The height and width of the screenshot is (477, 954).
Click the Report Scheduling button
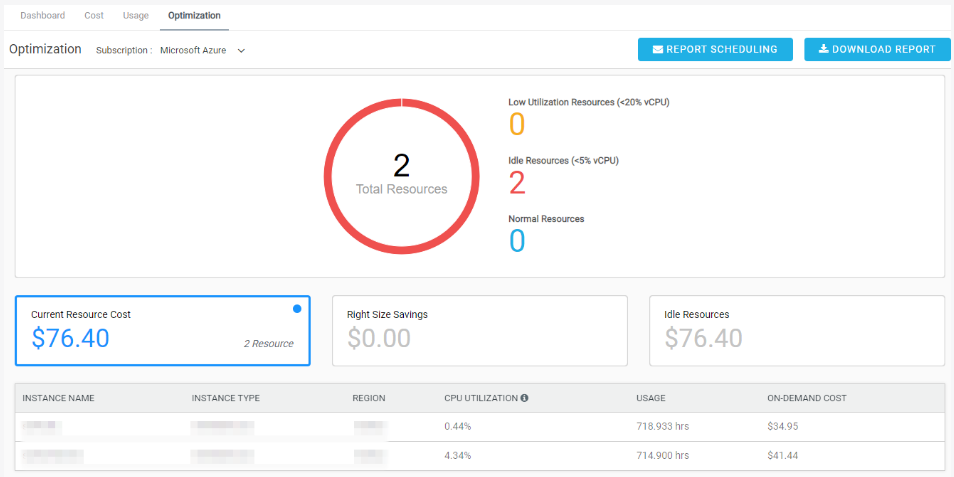point(715,49)
